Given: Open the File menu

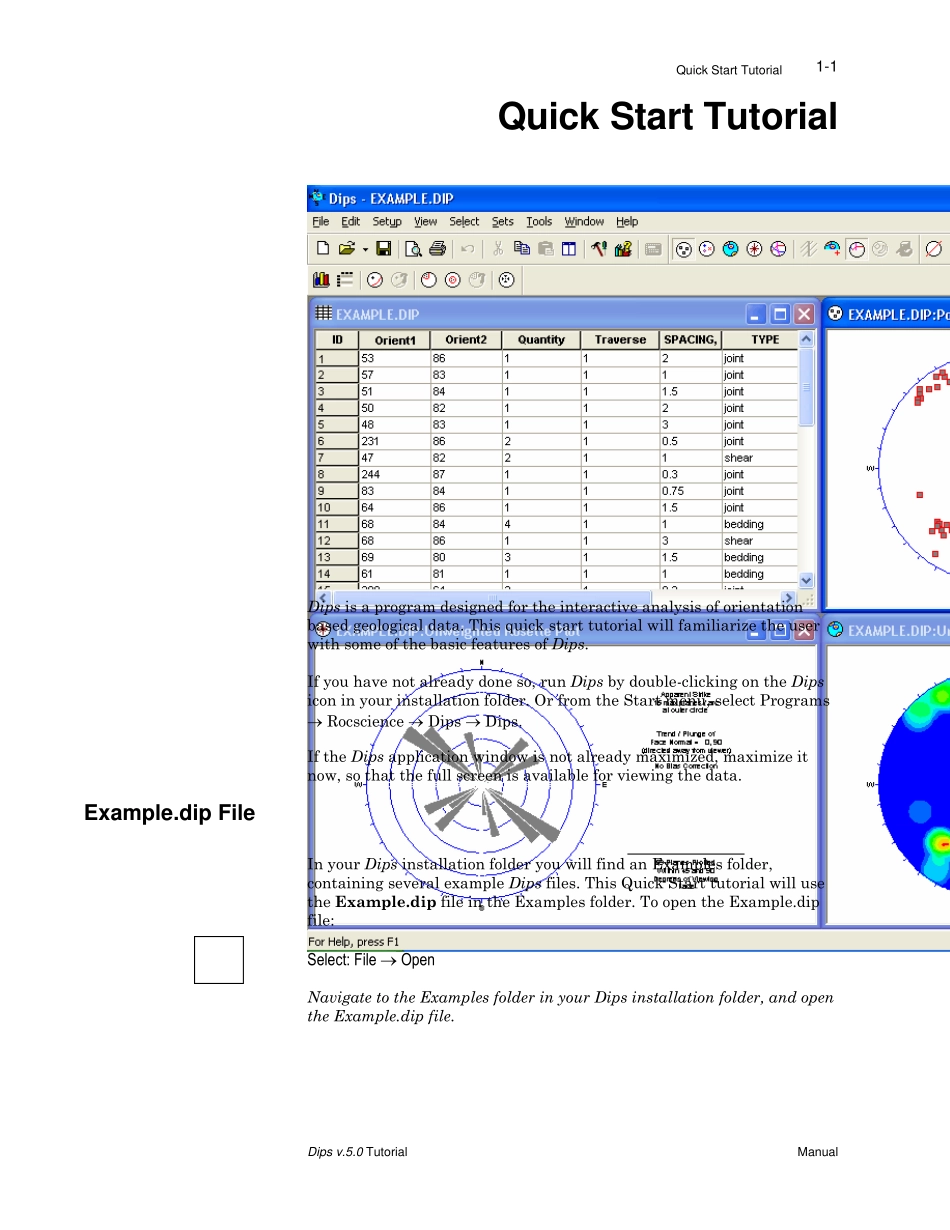Looking at the screenshot, I should click(320, 222).
